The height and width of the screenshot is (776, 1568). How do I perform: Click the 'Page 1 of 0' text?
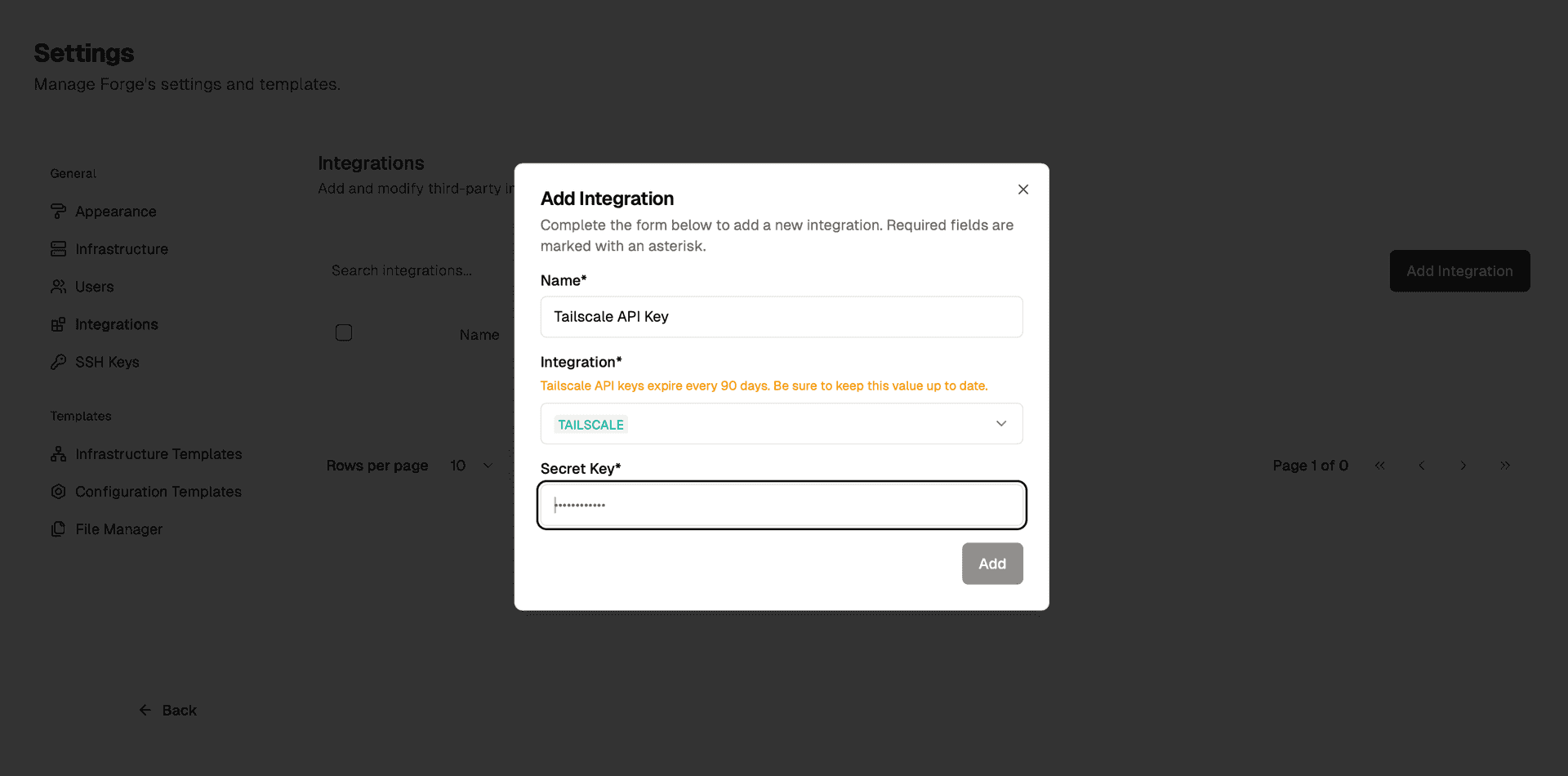click(1310, 466)
